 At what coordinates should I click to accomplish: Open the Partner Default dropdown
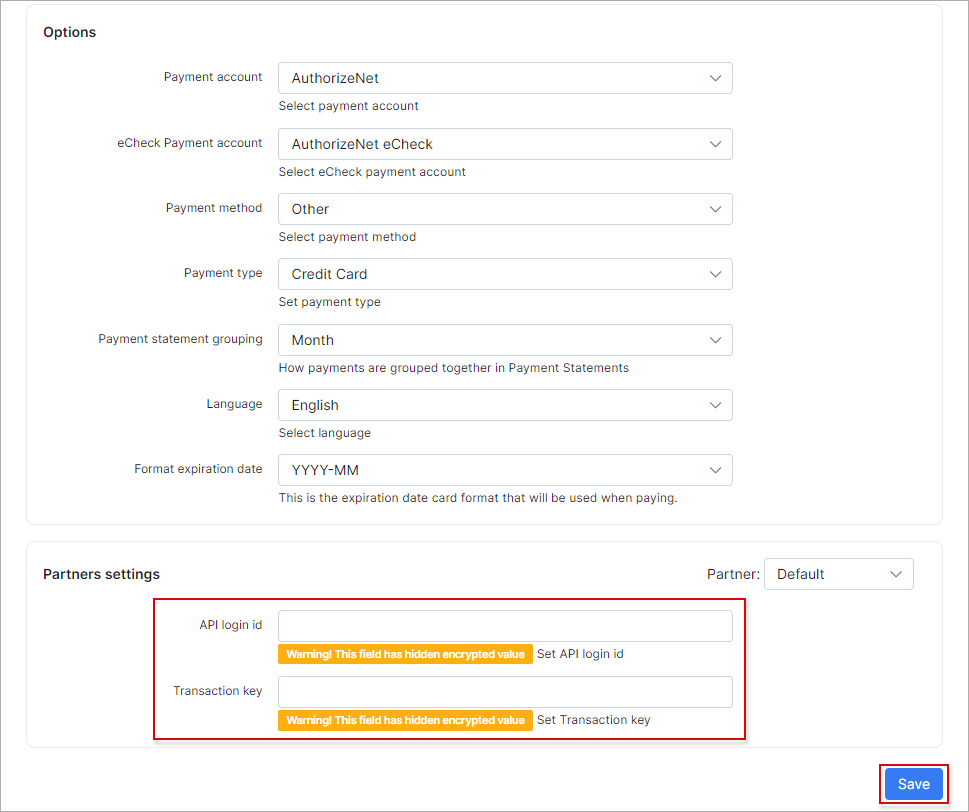[x=839, y=574]
